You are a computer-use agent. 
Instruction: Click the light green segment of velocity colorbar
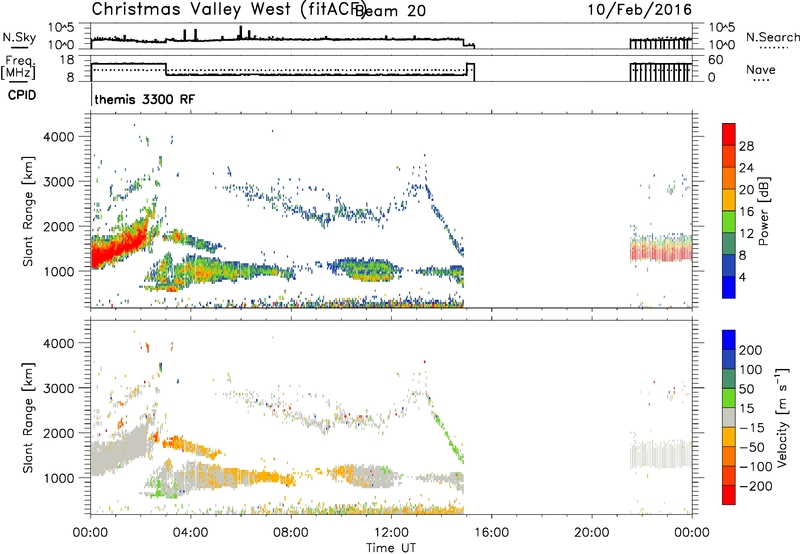[x=729, y=398]
